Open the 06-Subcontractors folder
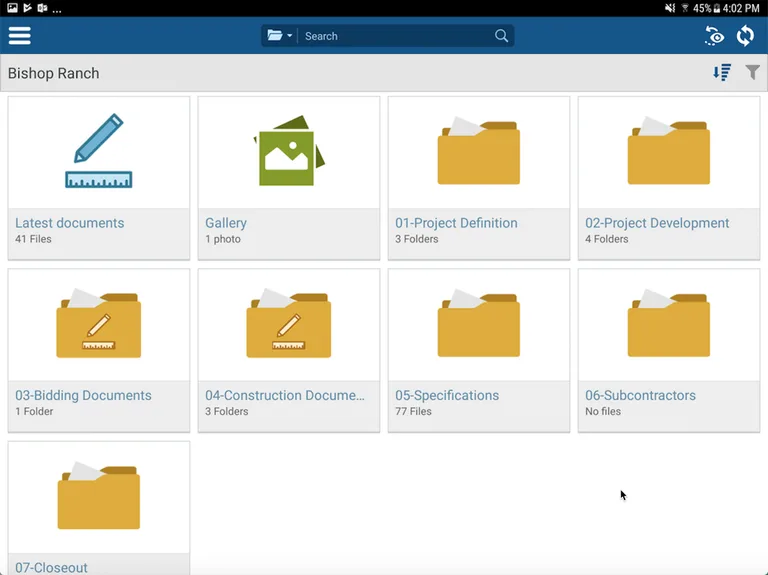Screen dimensions: 768x575 [668, 325]
